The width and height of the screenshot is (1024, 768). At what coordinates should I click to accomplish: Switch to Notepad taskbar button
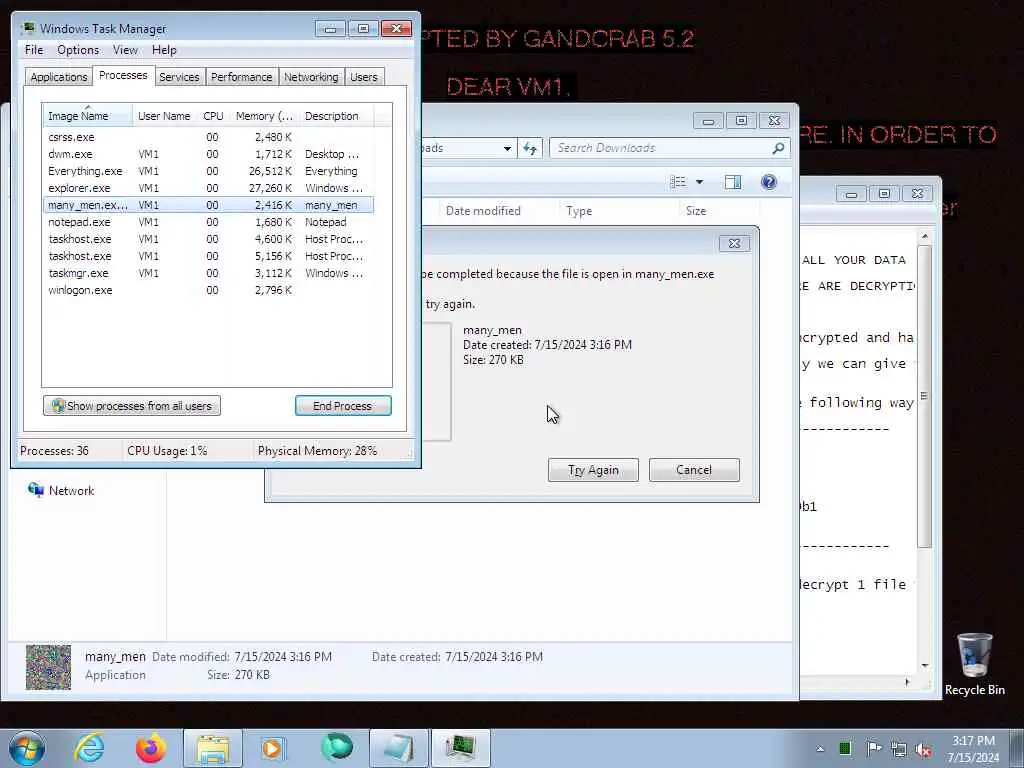[x=399, y=748]
